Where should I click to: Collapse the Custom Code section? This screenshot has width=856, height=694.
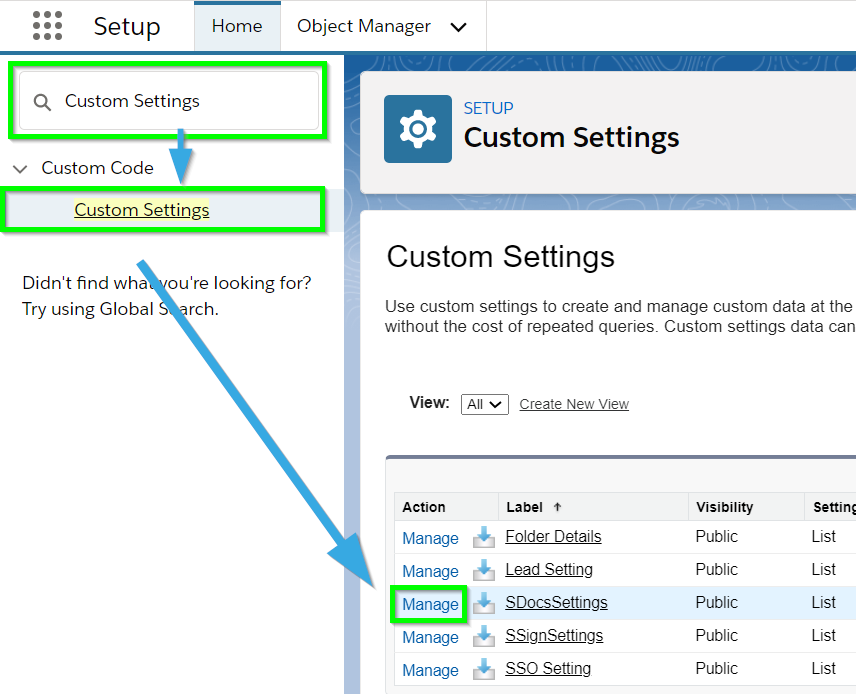click(20, 169)
